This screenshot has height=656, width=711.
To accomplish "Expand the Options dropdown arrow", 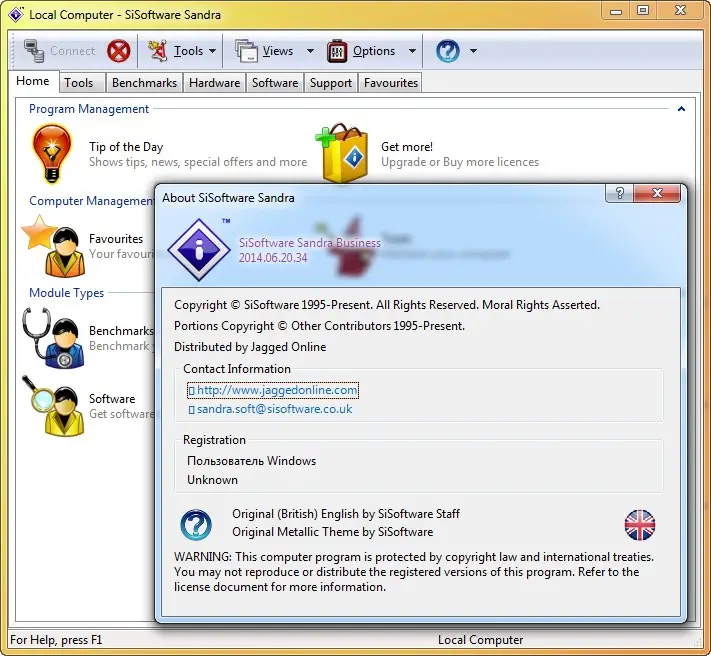I will 412,51.
